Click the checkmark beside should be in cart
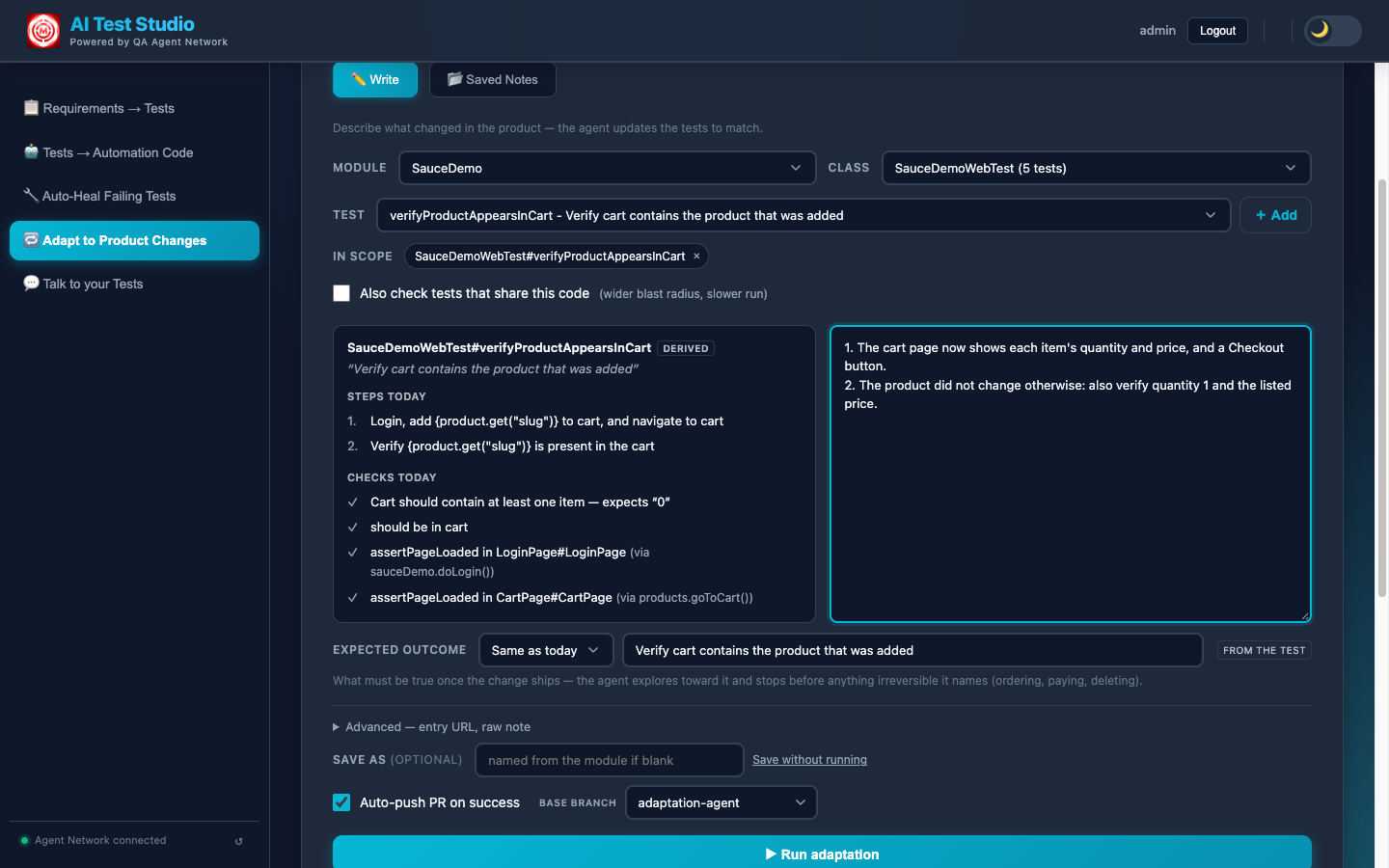 [353, 528]
